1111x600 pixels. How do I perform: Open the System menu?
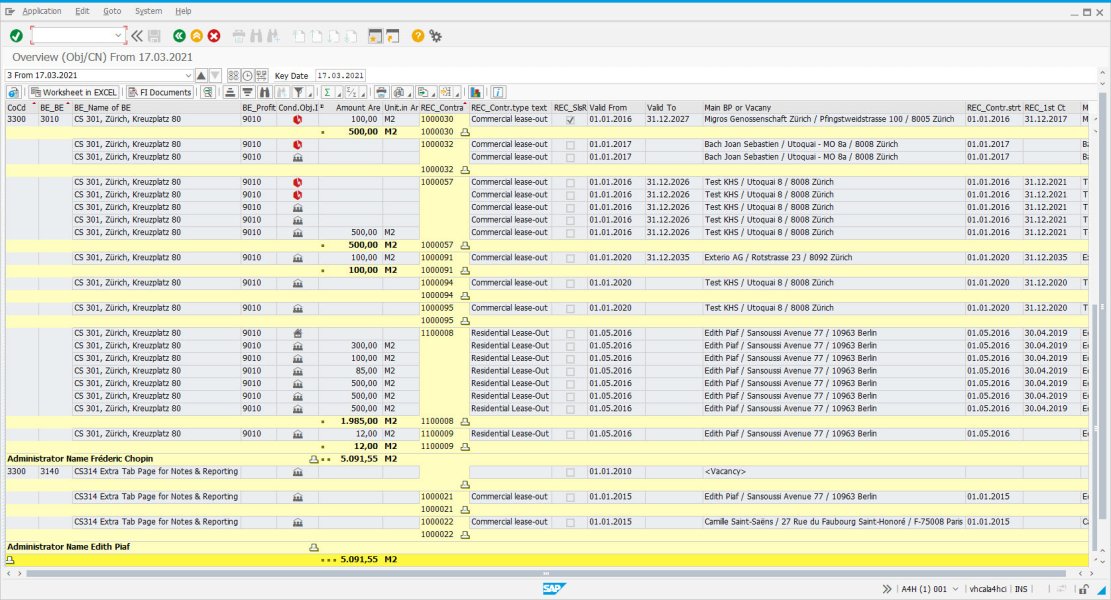tap(148, 11)
